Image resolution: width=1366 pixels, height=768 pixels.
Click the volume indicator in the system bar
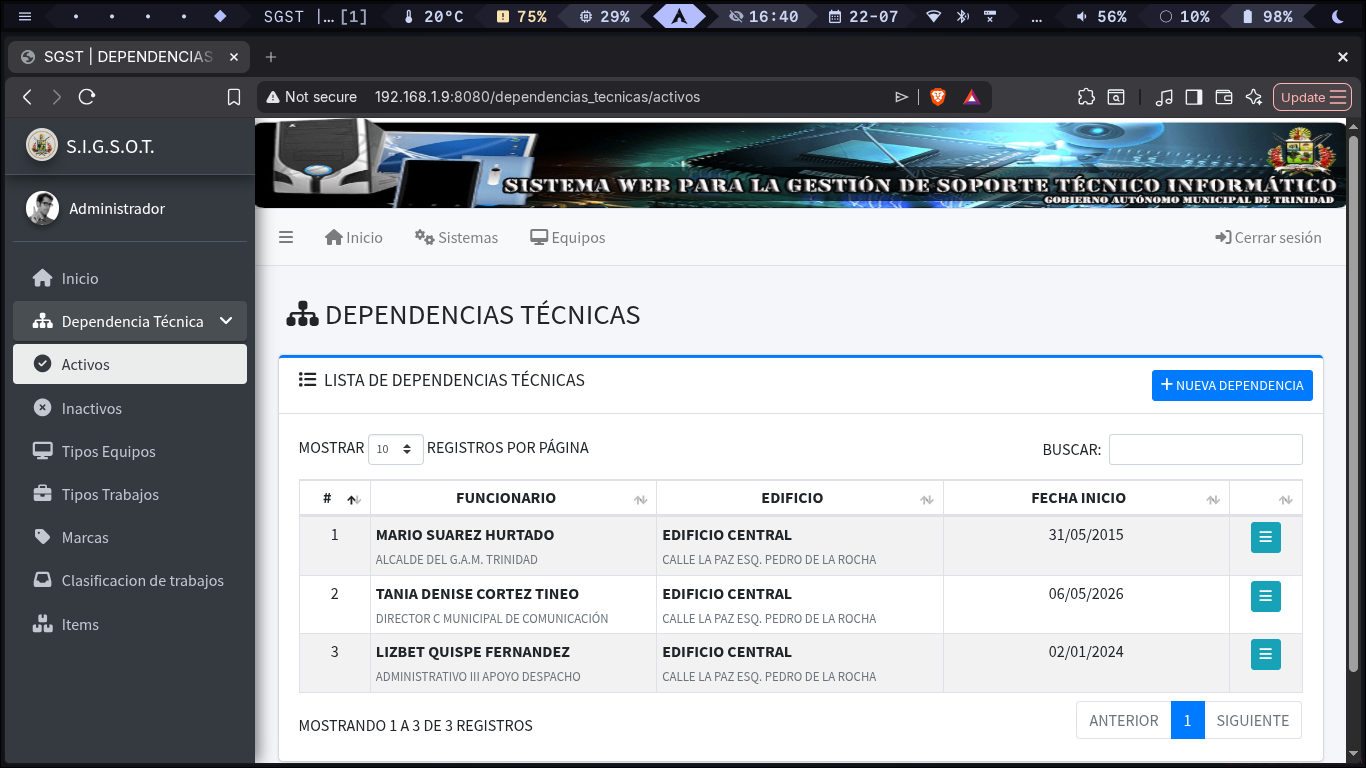click(1101, 17)
